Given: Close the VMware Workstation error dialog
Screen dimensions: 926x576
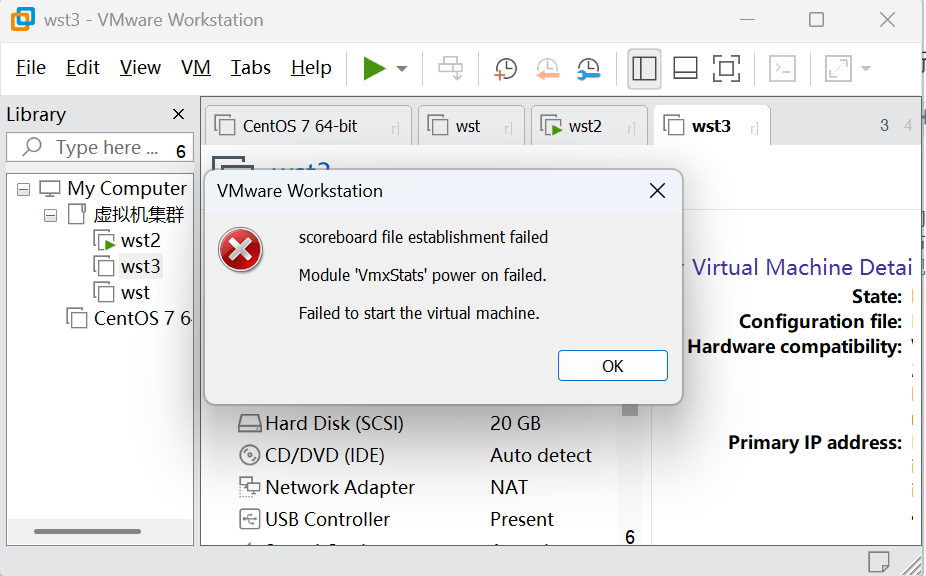Looking at the screenshot, I should point(657,191).
